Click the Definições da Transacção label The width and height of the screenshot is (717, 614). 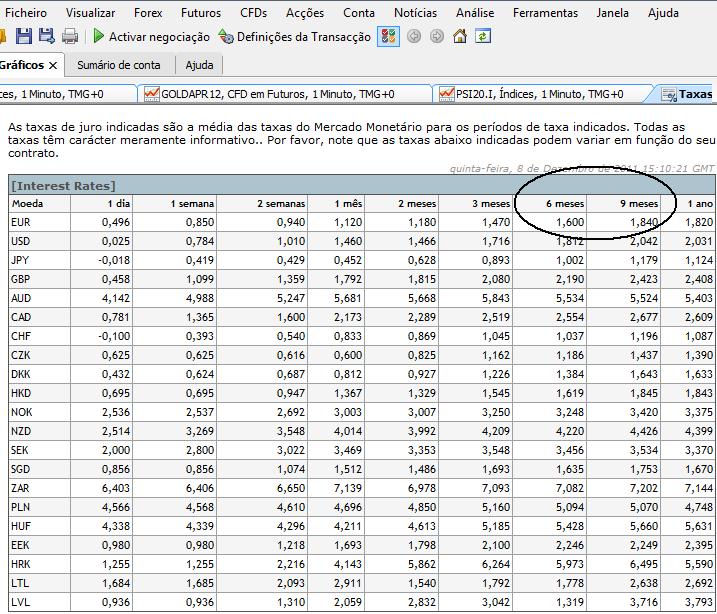304,37
